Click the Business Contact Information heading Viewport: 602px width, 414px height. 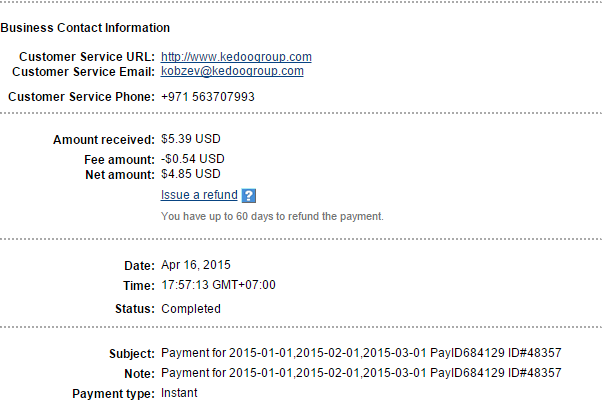pyautogui.click(x=85, y=28)
